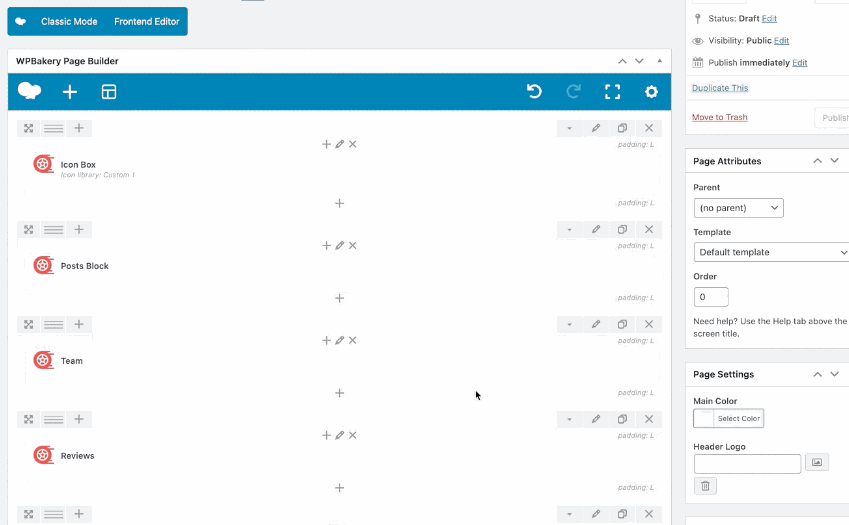Image resolution: width=849 pixels, height=525 pixels.
Task: Redo change in page builder
Action: tap(573, 91)
